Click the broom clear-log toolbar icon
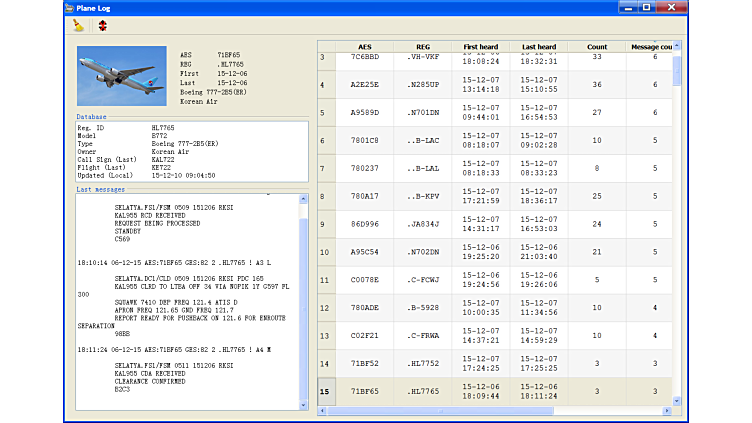 [x=79, y=26]
